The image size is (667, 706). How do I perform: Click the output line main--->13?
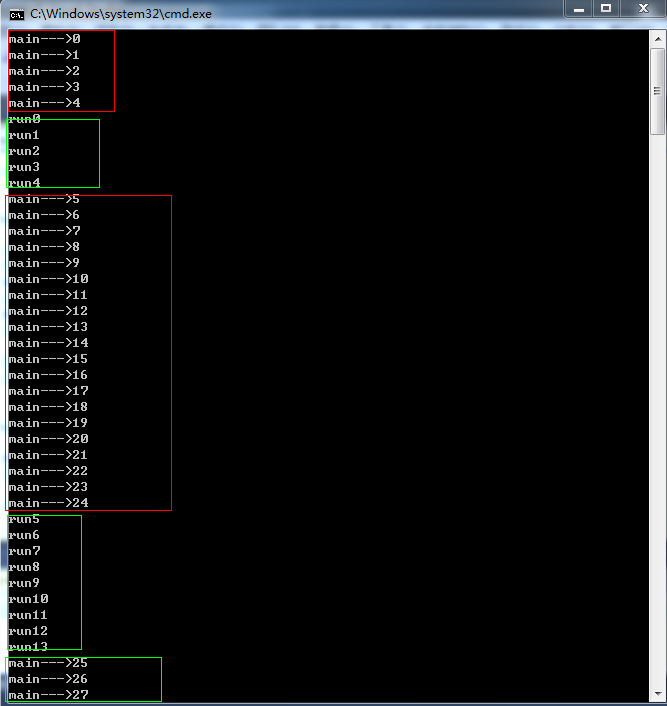[48, 327]
